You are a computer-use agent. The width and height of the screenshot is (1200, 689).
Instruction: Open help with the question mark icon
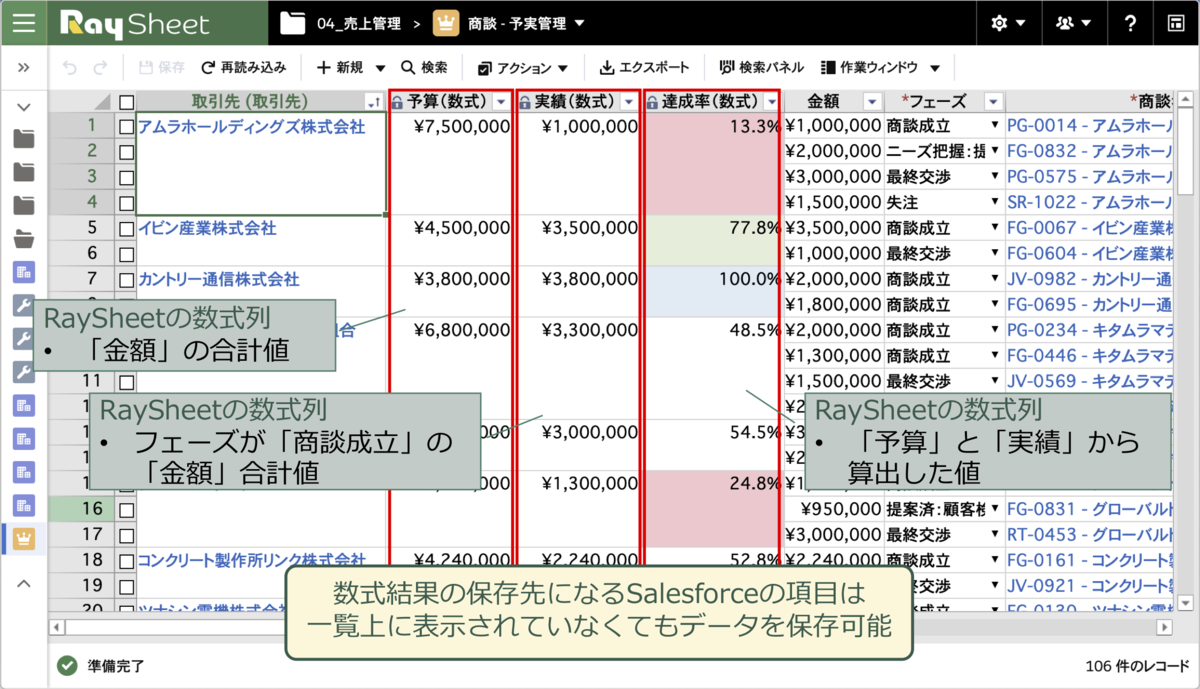pos(1130,23)
